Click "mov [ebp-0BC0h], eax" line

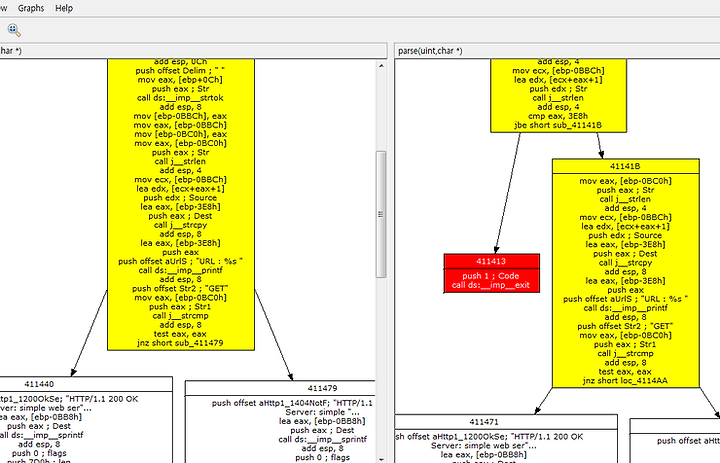tap(180, 134)
